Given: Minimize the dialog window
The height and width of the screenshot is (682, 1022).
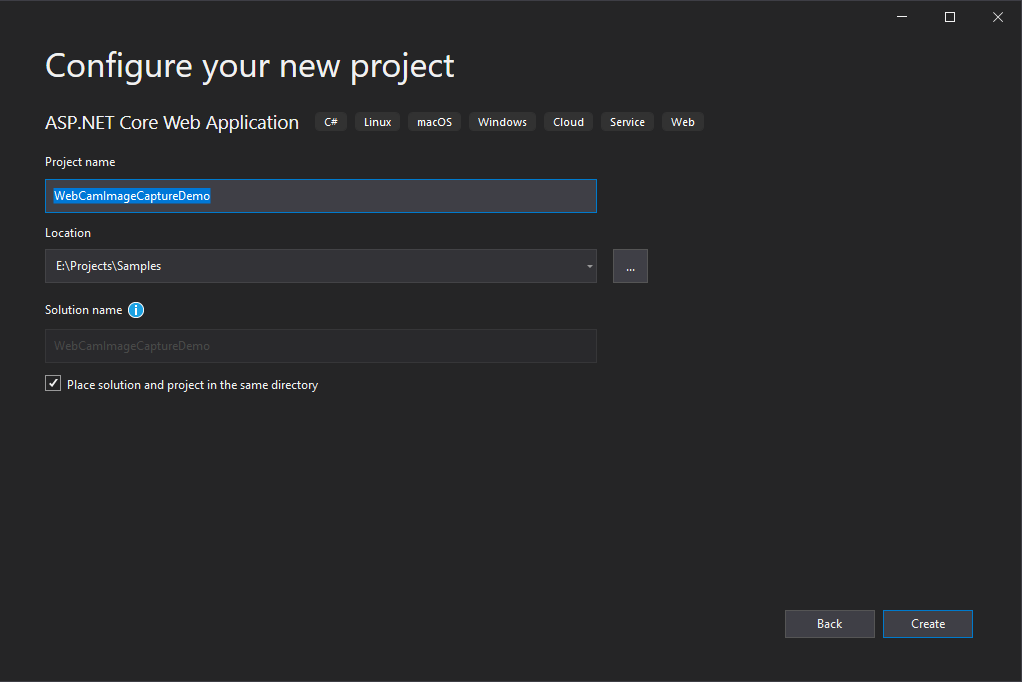Looking at the screenshot, I should point(902,17).
